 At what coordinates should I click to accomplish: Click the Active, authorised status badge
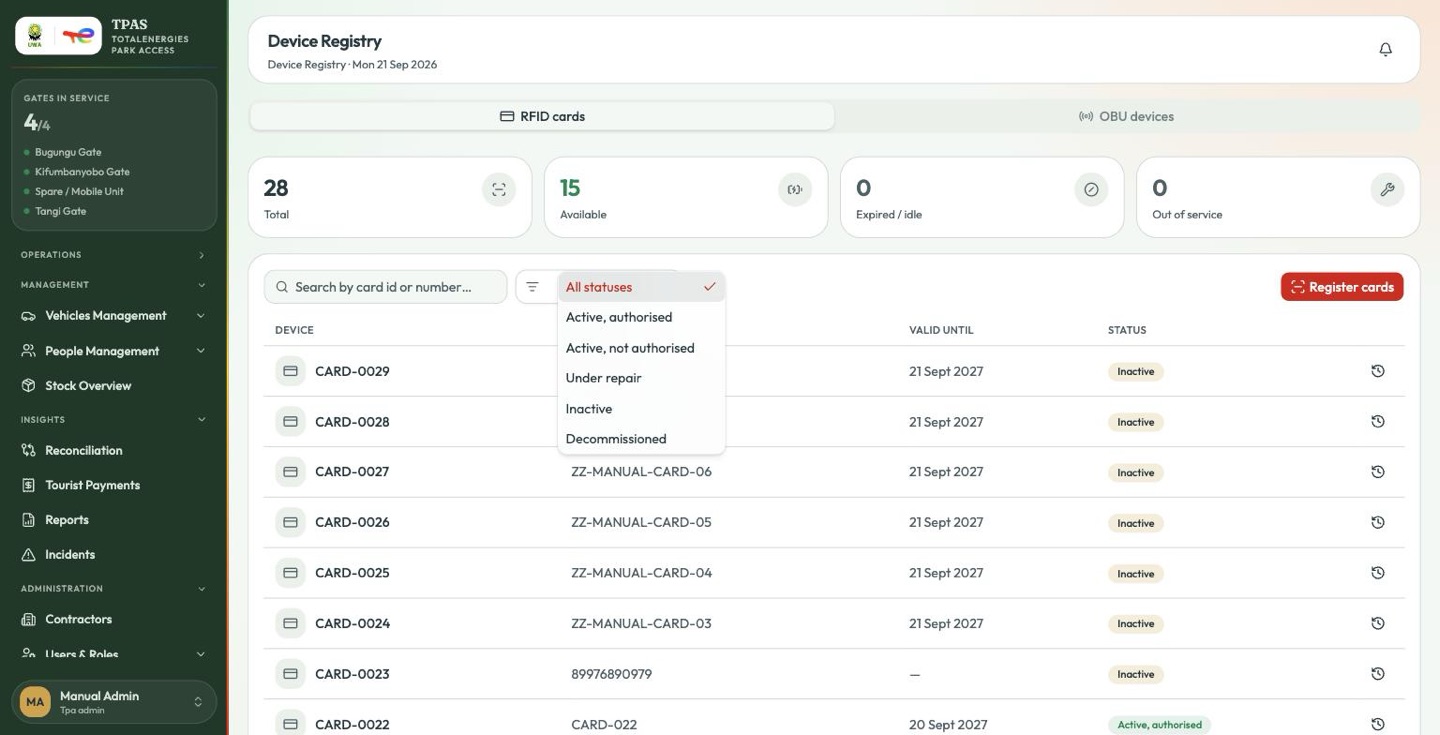[1159, 725]
